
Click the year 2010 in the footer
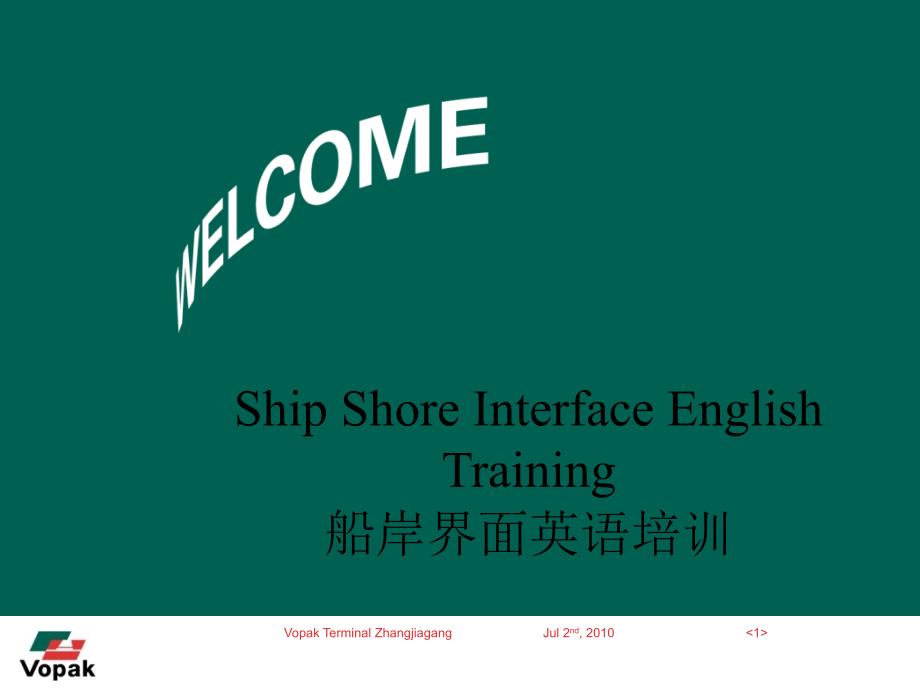pyautogui.click(x=600, y=633)
